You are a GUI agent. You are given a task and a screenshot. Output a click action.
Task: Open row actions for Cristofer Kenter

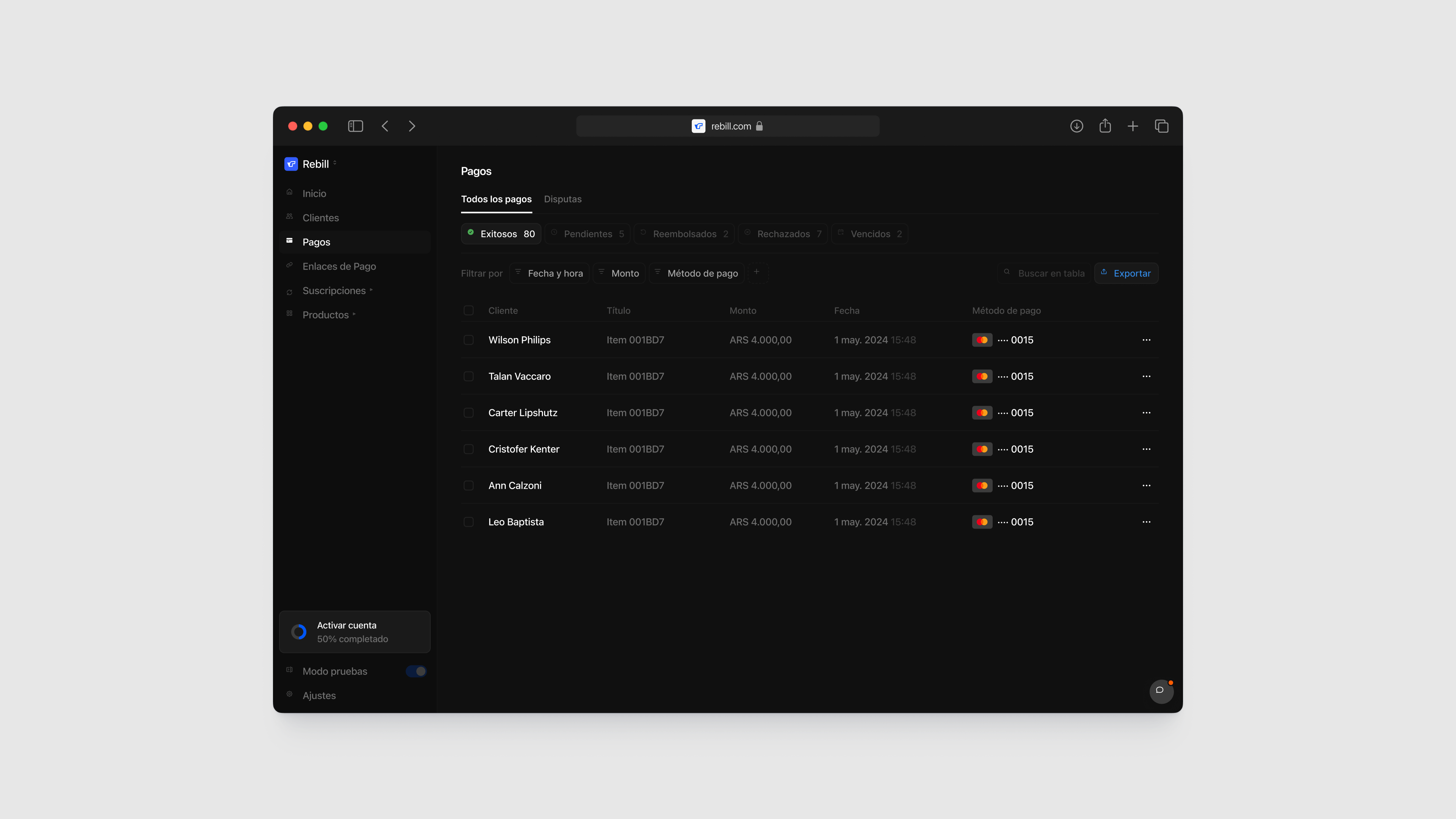[x=1146, y=449]
